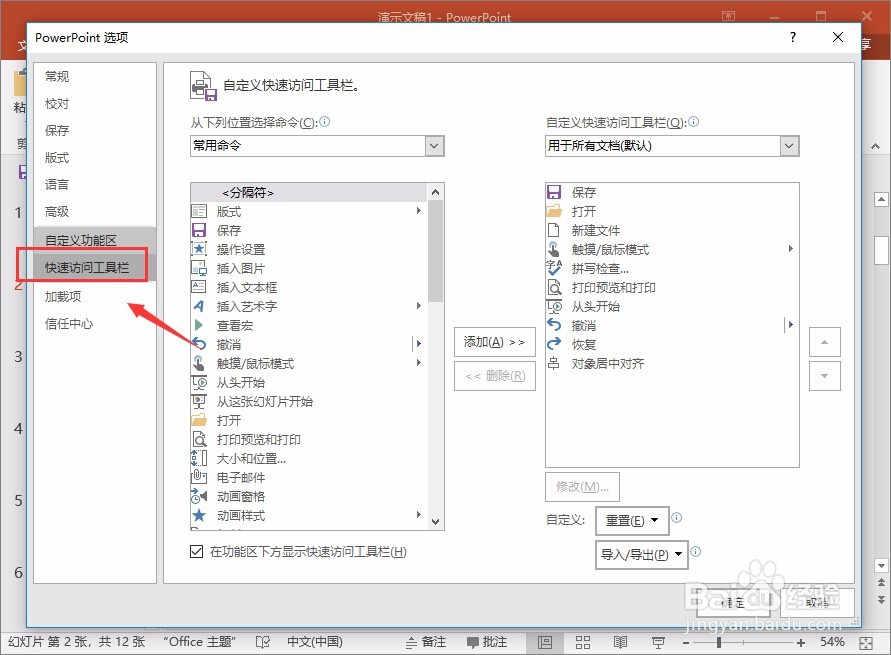Select the <分隔符> separator entry

[309, 193]
